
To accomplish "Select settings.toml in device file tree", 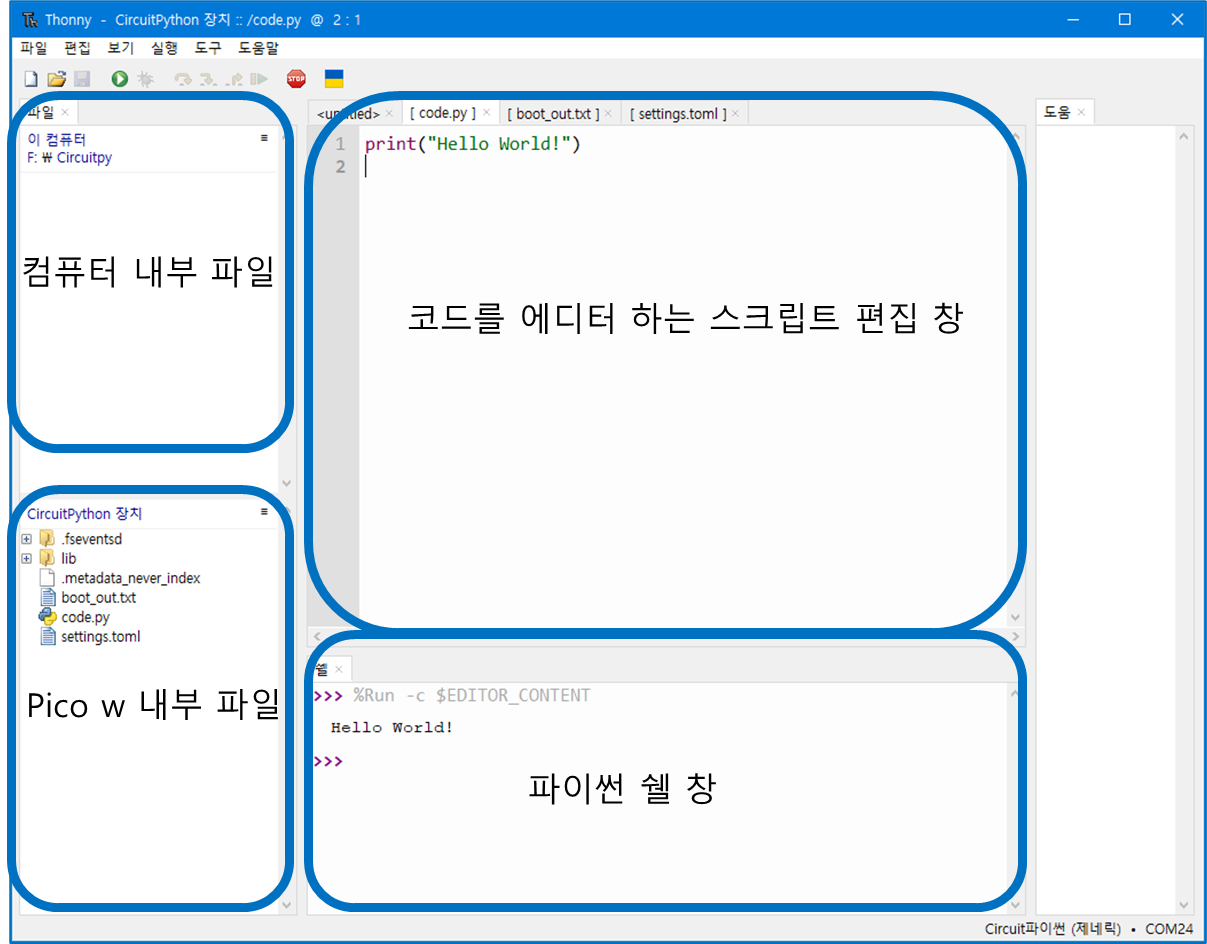I will coord(101,636).
